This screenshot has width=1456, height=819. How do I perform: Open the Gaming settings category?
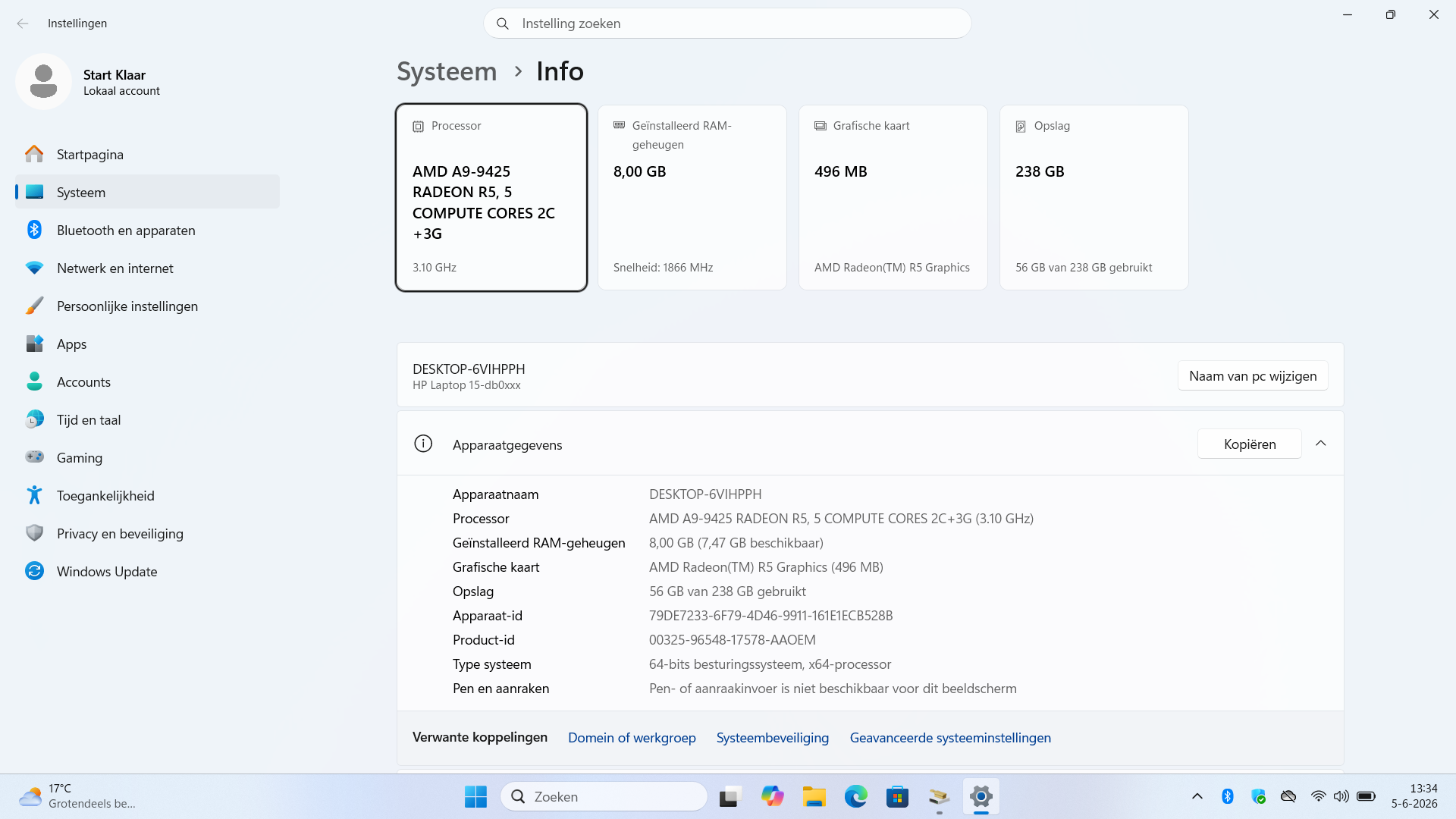[x=147, y=457]
